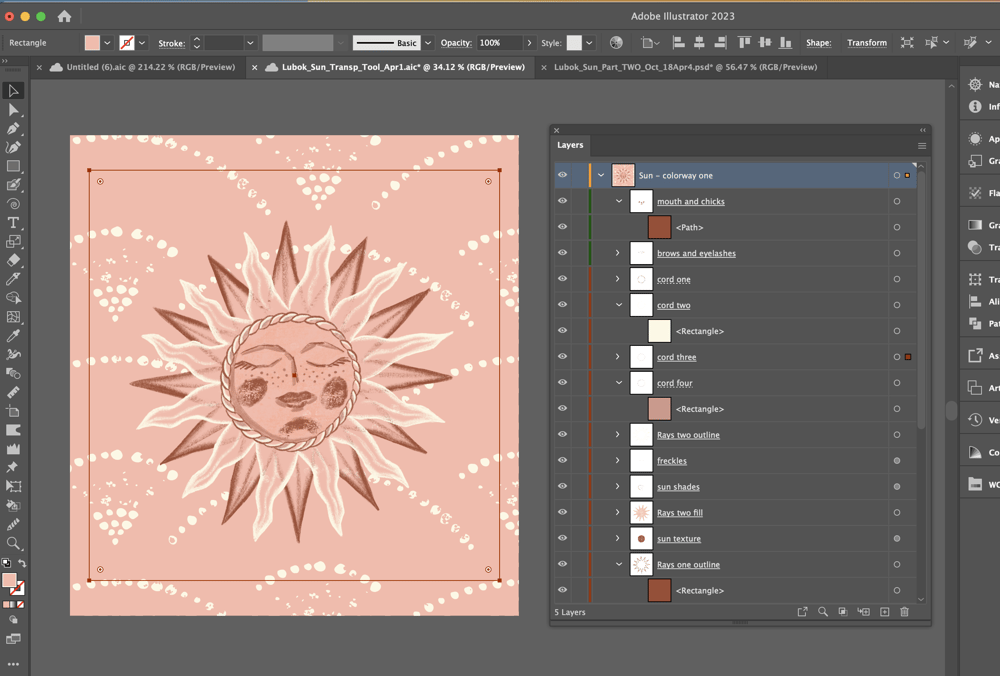Click Locate Object magnifier in Layers panel
The image size is (1000, 676).
(823, 612)
